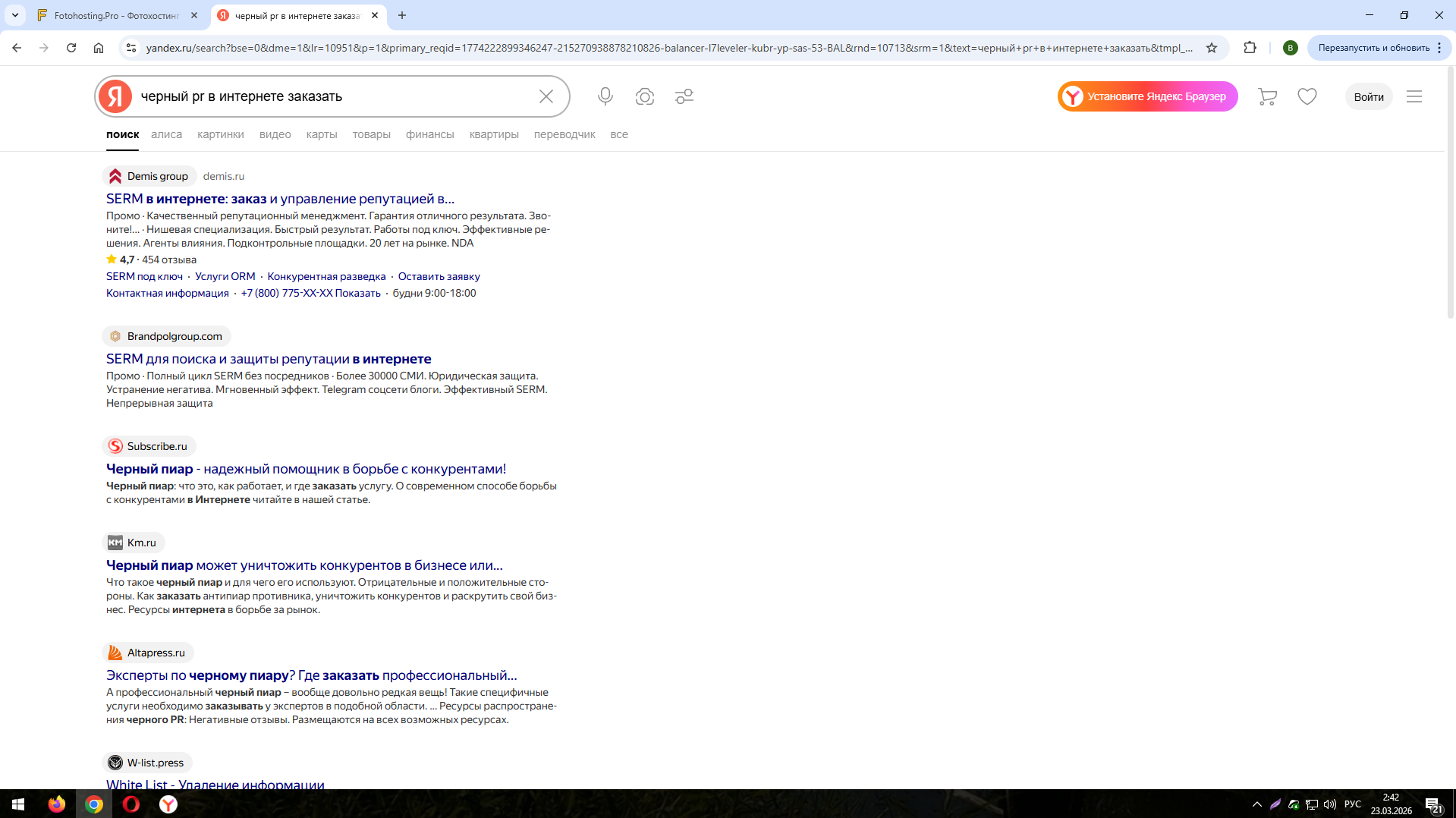The width and height of the screenshot is (1456, 818).
Task: Open favorites heart icon
Action: point(1307,96)
